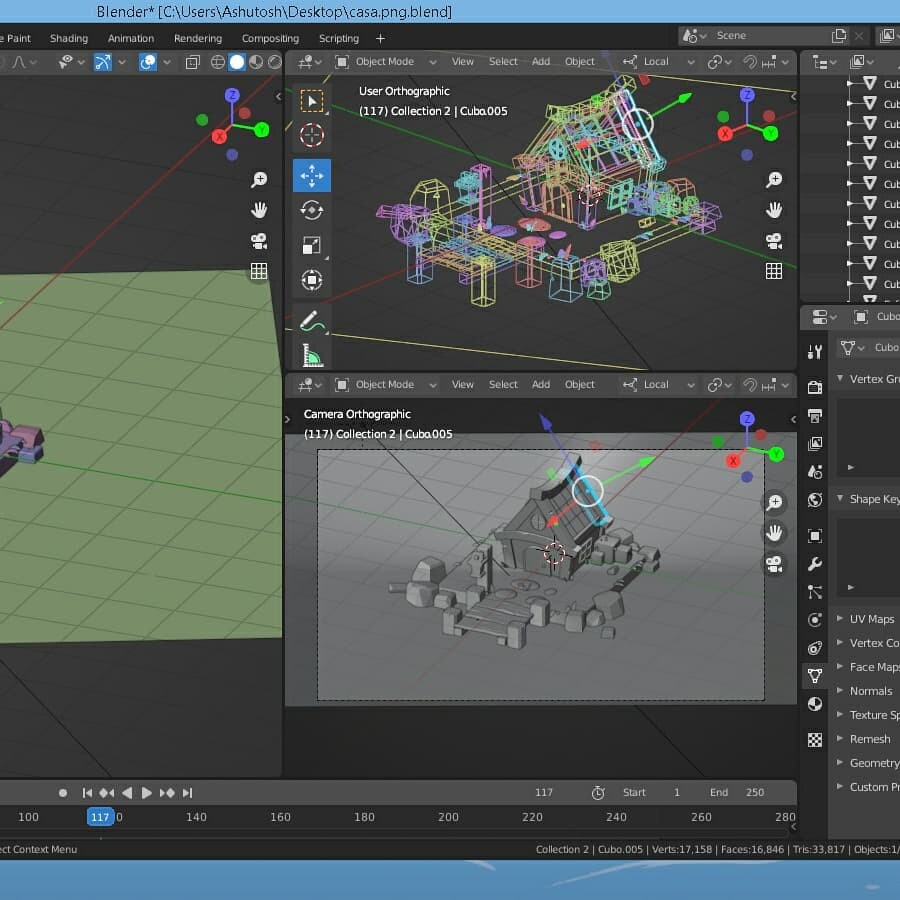Click the Scene name field
This screenshot has height=900, width=900.
coord(769,36)
